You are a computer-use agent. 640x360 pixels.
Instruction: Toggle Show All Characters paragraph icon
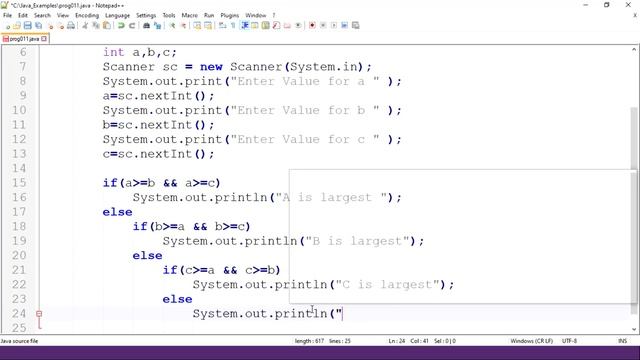pos(233,26)
